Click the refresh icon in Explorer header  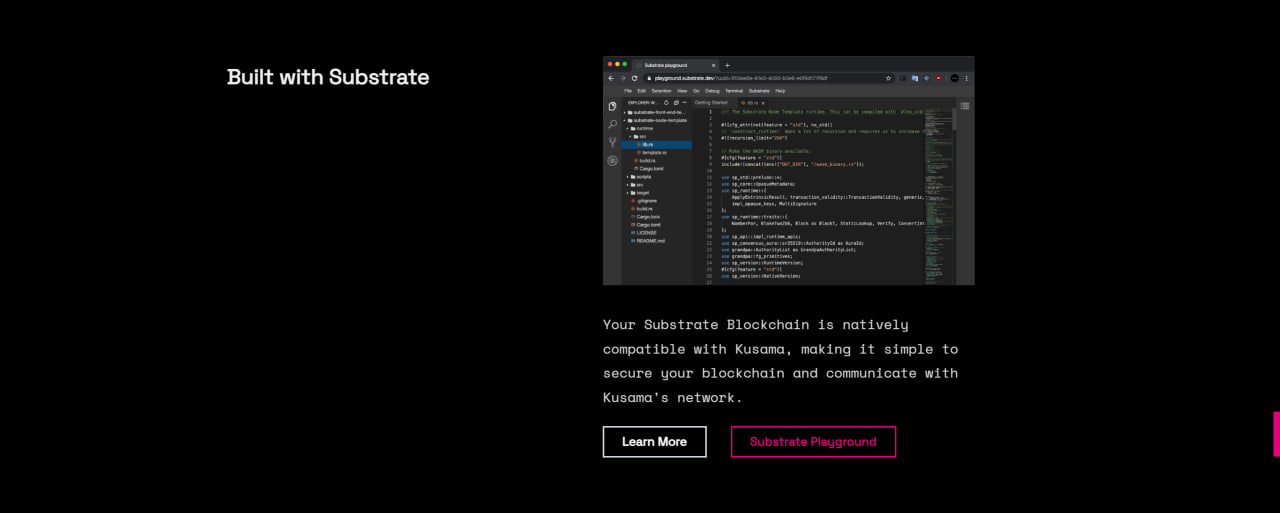pyautogui.click(x=666, y=102)
